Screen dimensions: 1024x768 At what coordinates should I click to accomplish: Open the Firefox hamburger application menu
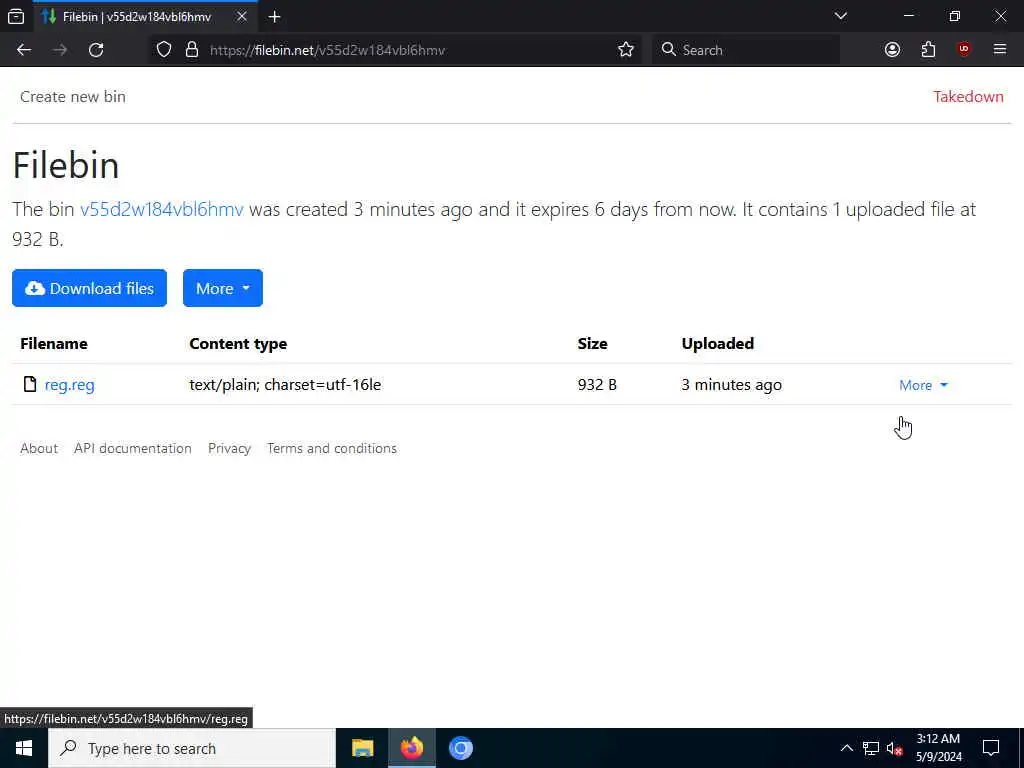point(1000,50)
